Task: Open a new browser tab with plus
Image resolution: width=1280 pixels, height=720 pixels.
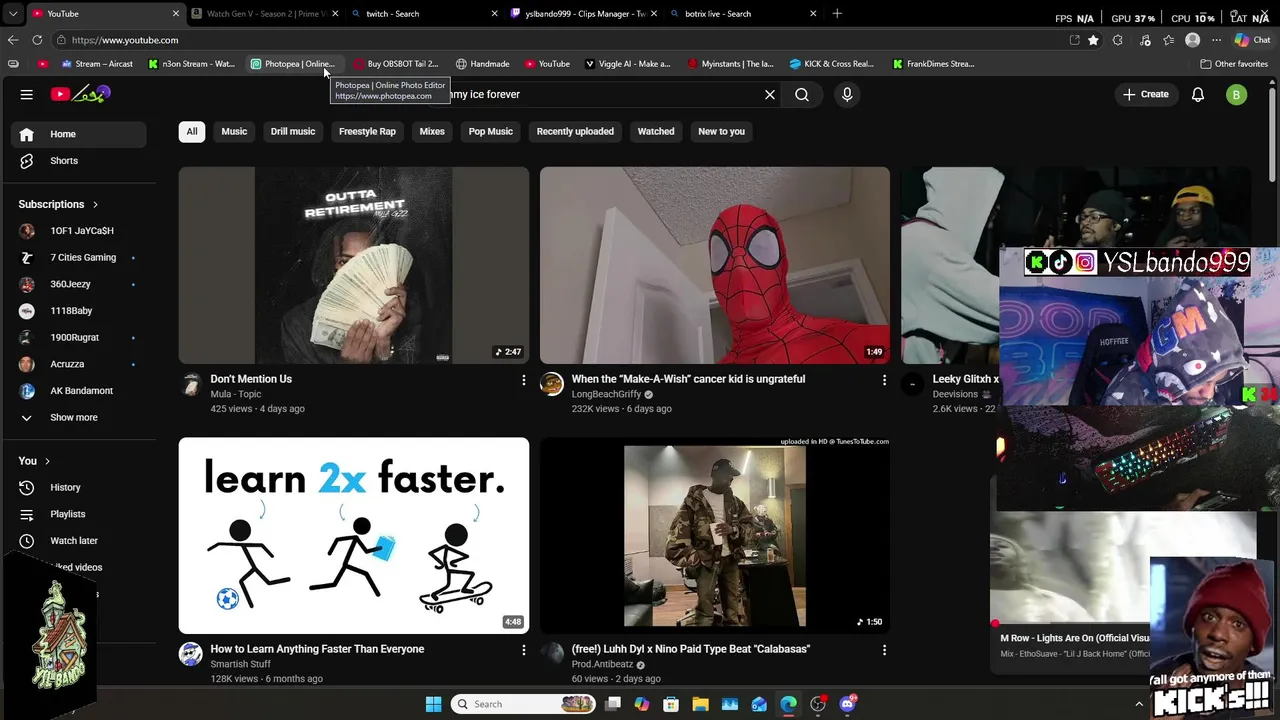Action: tap(837, 14)
